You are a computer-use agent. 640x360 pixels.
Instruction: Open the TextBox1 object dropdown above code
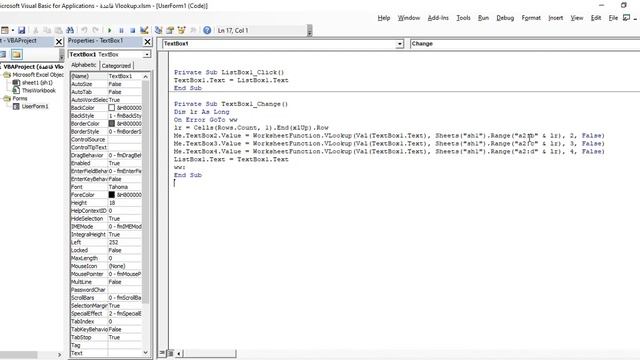click(400, 44)
